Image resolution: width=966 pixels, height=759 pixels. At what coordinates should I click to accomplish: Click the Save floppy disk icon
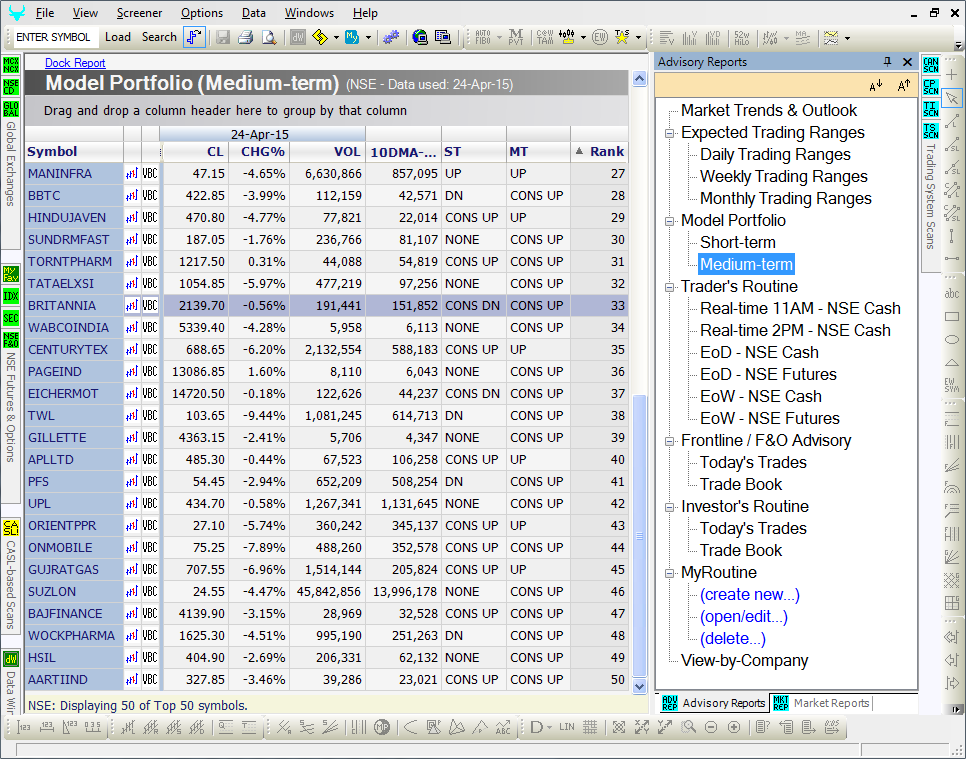222,38
